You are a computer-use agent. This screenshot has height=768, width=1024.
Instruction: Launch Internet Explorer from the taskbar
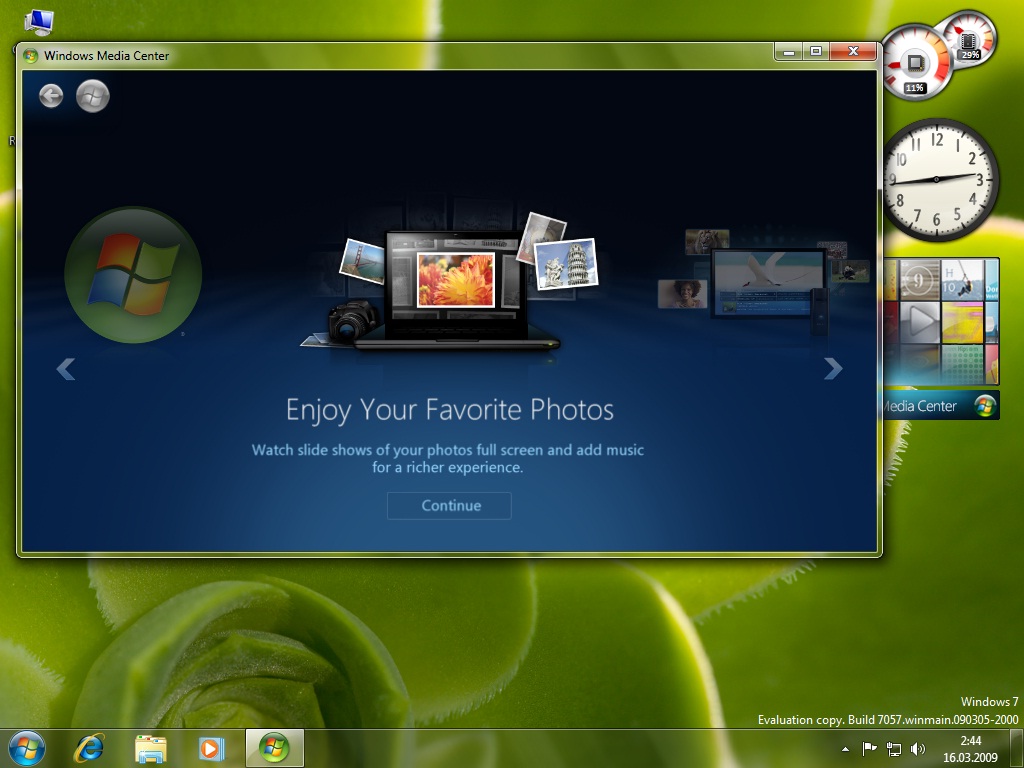[89, 748]
